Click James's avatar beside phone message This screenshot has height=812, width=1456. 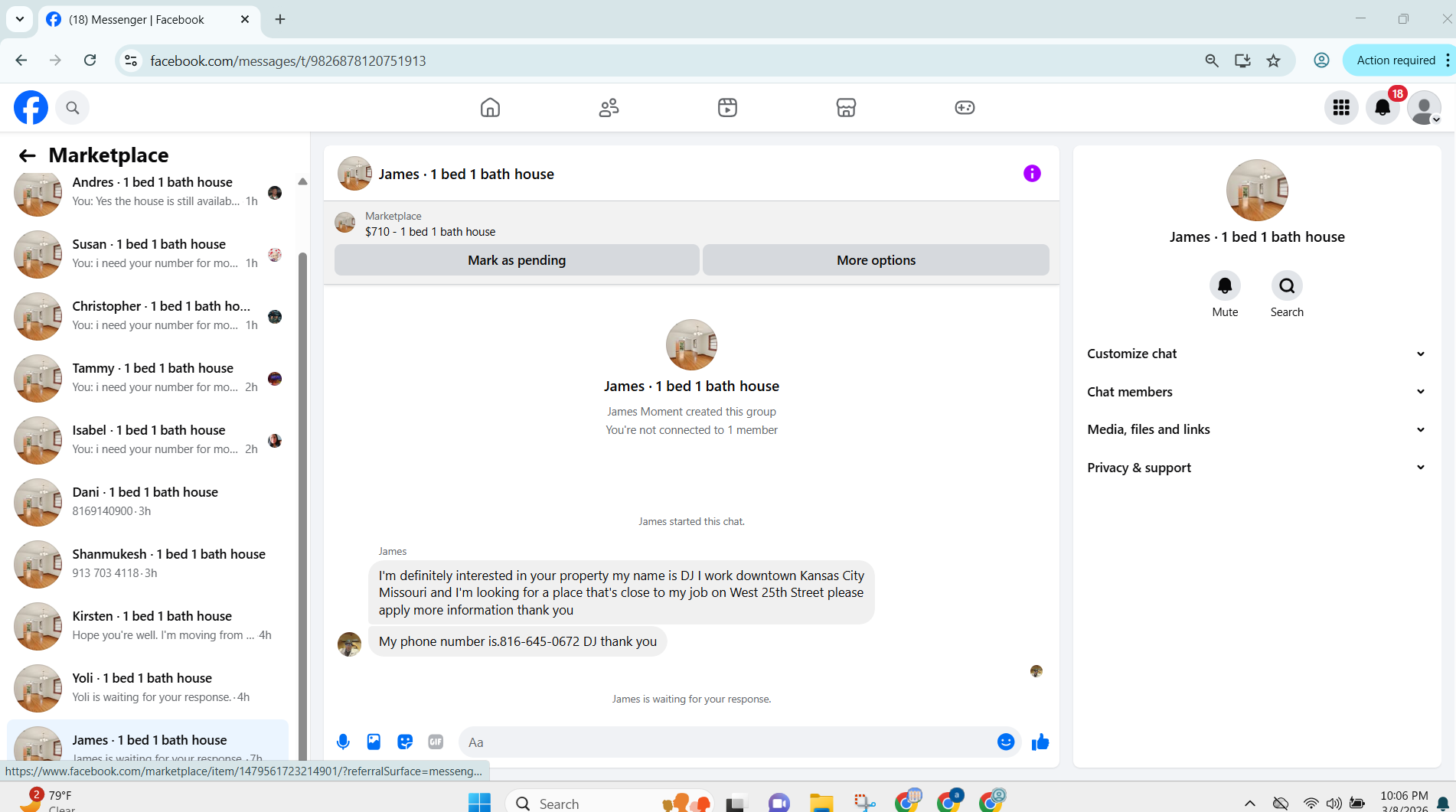tap(349, 644)
